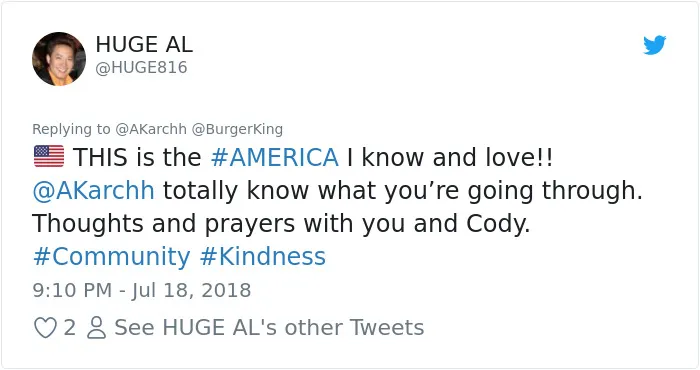The height and width of the screenshot is (370, 700).
Task: Click the 'totally know what you're going through' text
Action: click(x=402, y=191)
